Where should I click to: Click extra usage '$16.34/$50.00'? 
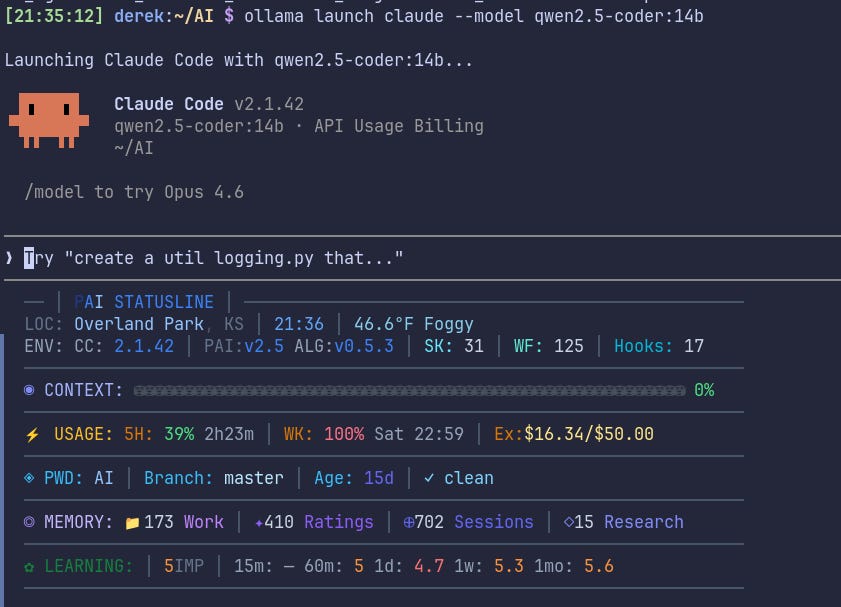[588, 434]
